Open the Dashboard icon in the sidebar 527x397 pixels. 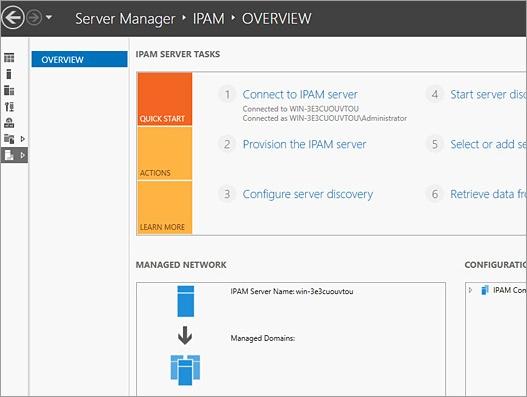tap(9, 58)
